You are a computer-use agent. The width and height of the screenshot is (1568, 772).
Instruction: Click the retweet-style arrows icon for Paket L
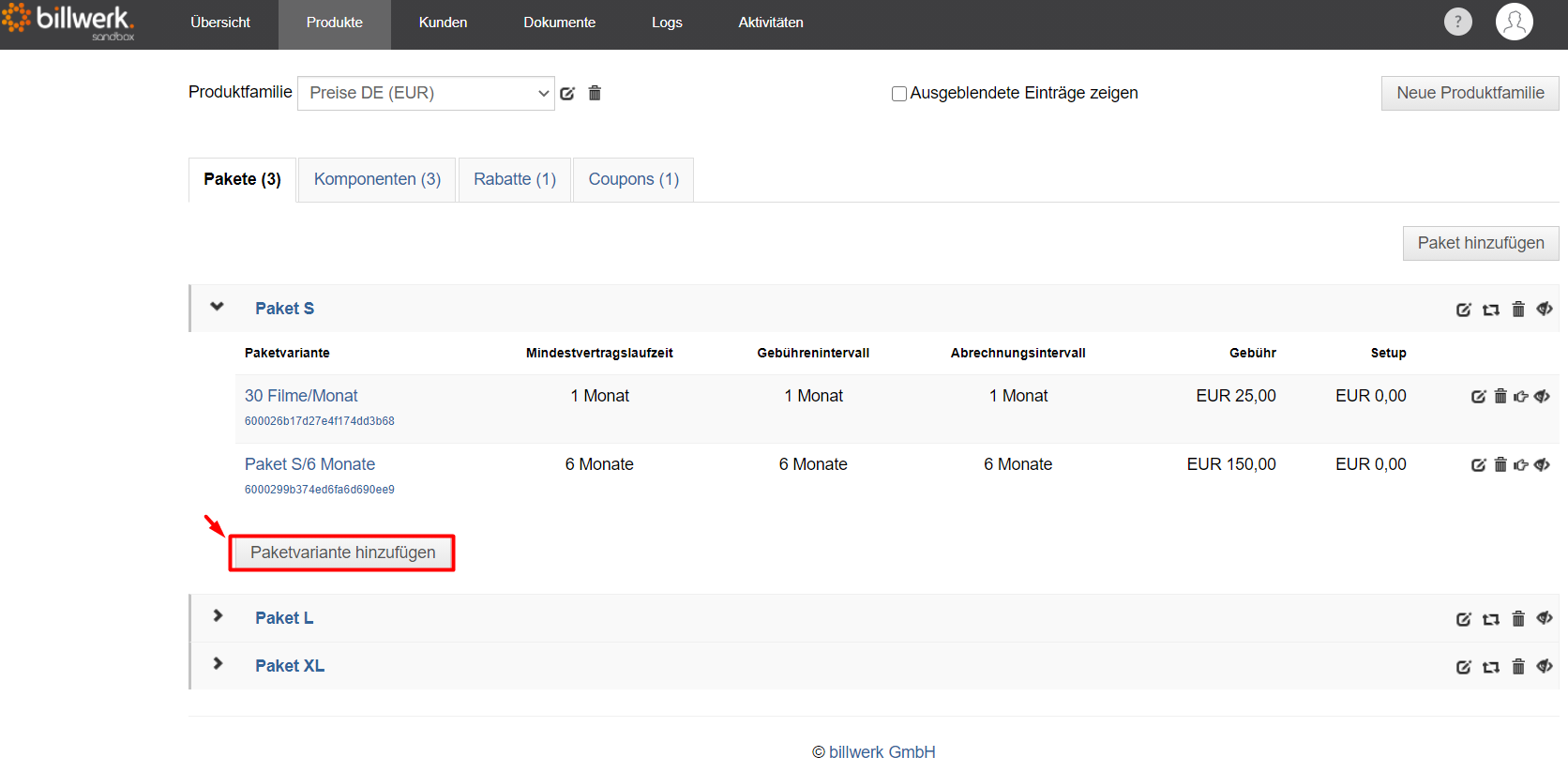point(1491,619)
